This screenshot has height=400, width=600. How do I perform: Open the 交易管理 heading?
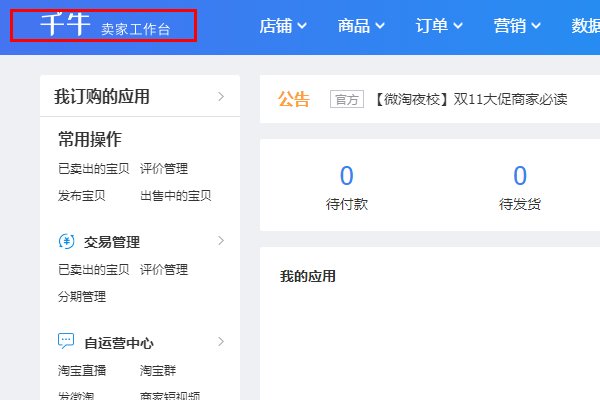point(112,242)
